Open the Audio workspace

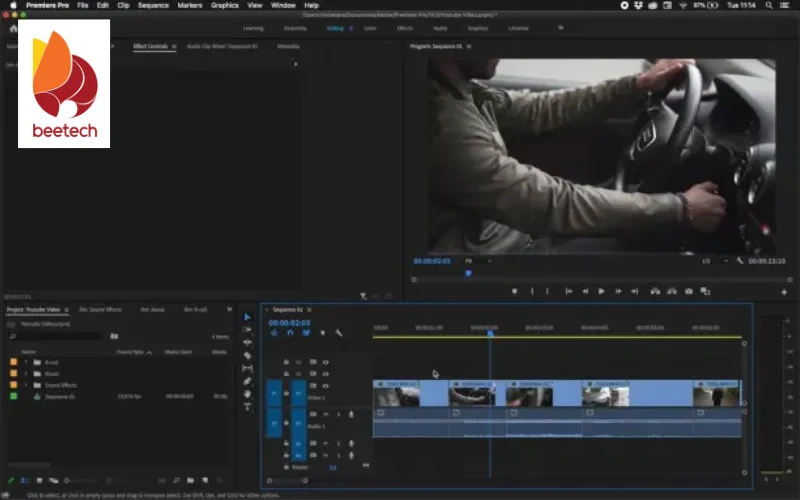(x=440, y=28)
